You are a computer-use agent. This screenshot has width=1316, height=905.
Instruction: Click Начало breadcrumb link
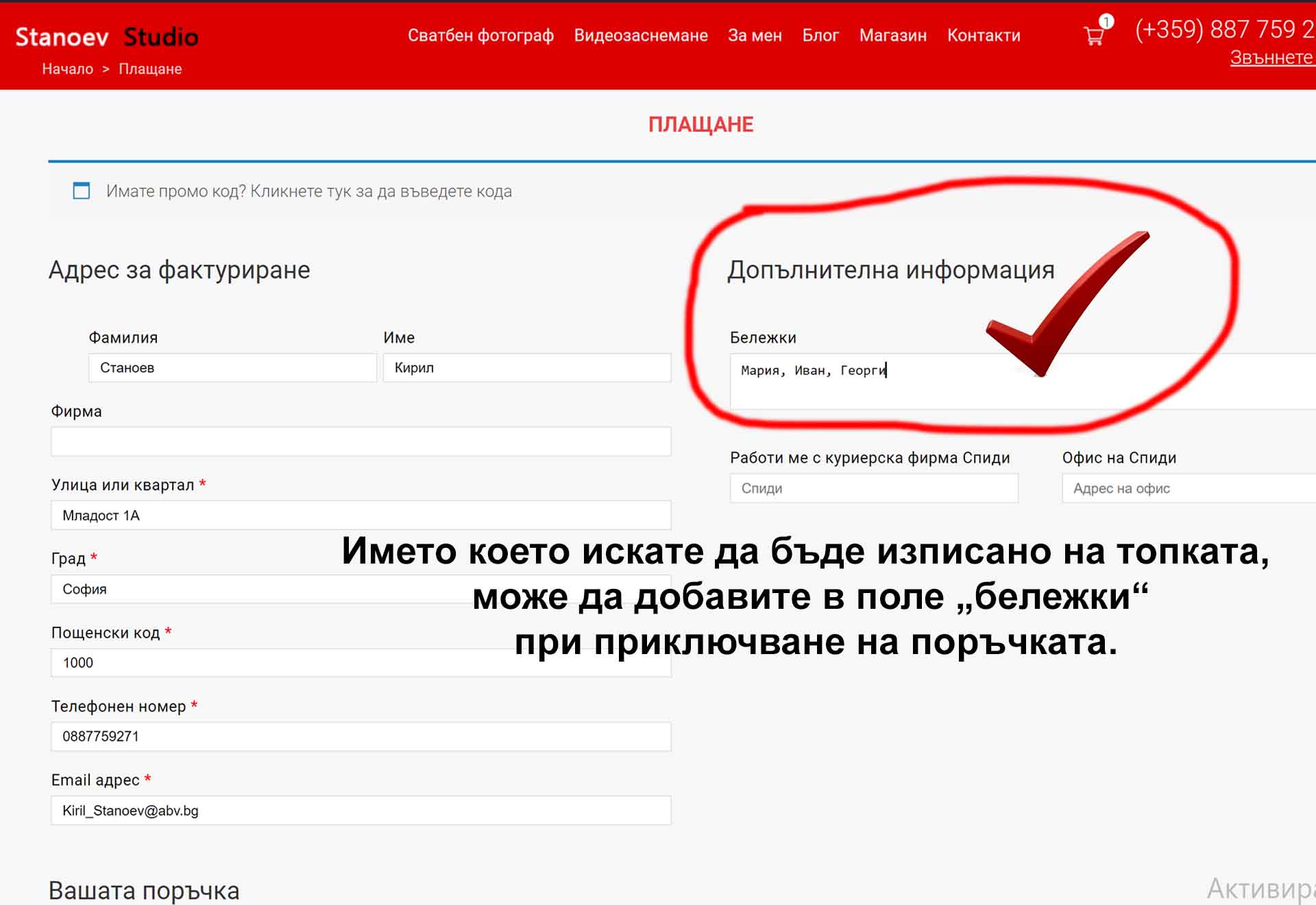tap(67, 69)
